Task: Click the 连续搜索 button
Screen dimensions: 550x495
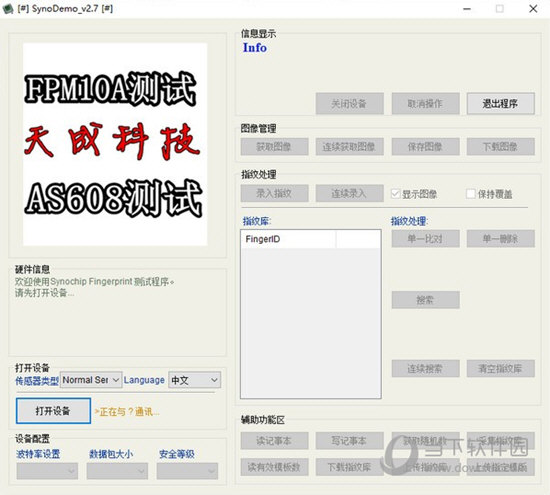Action: 425,369
